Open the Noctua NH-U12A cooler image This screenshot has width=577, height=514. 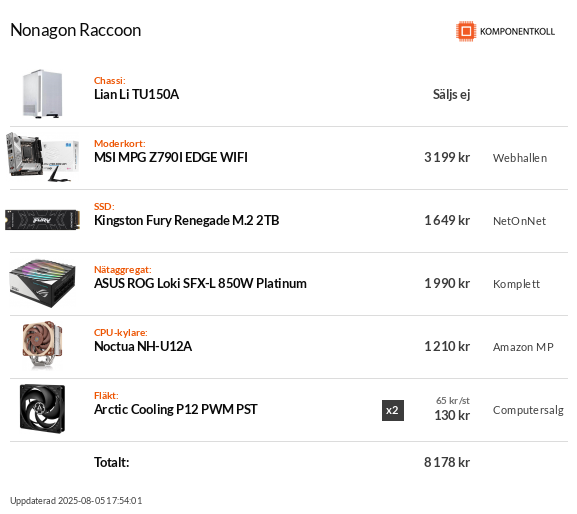(42, 345)
